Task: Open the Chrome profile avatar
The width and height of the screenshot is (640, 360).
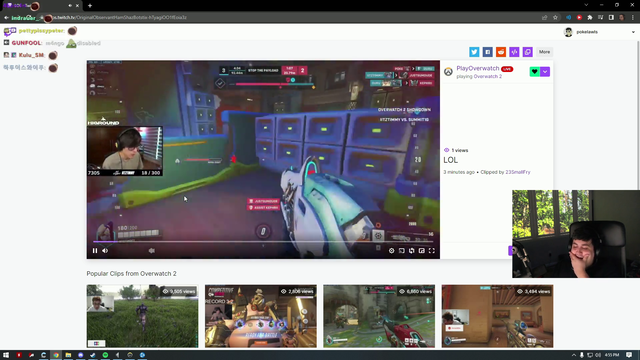Action: point(621,18)
